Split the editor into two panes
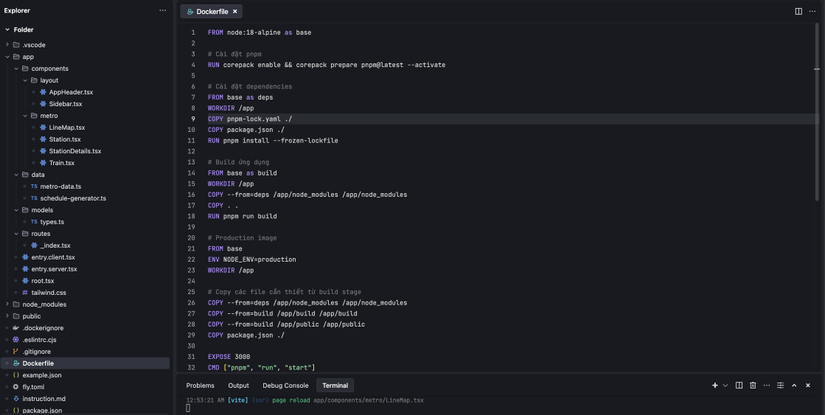The width and height of the screenshot is (825, 415). pos(798,11)
